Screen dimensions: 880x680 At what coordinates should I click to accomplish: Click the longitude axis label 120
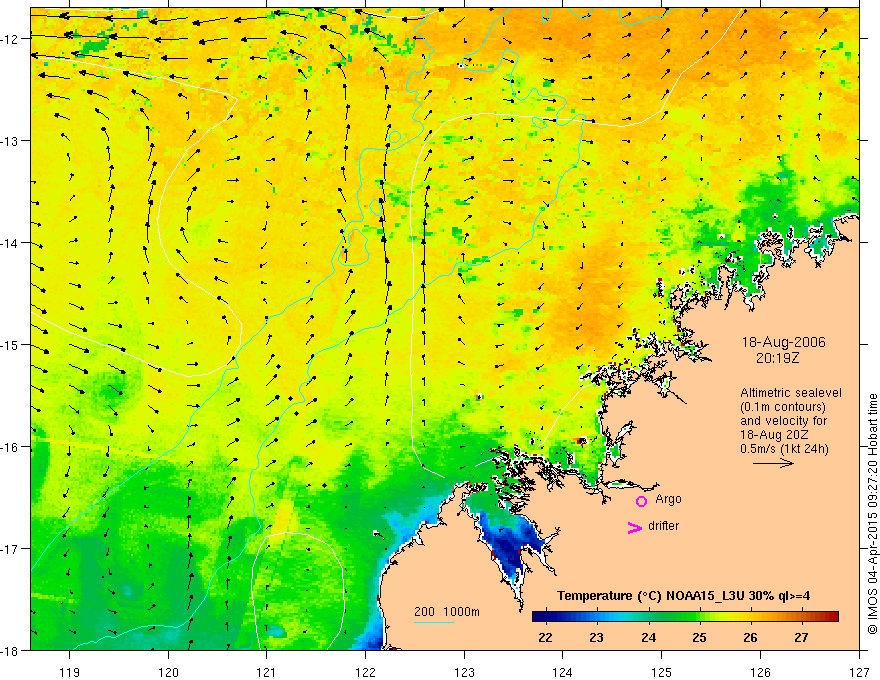[x=168, y=672]
